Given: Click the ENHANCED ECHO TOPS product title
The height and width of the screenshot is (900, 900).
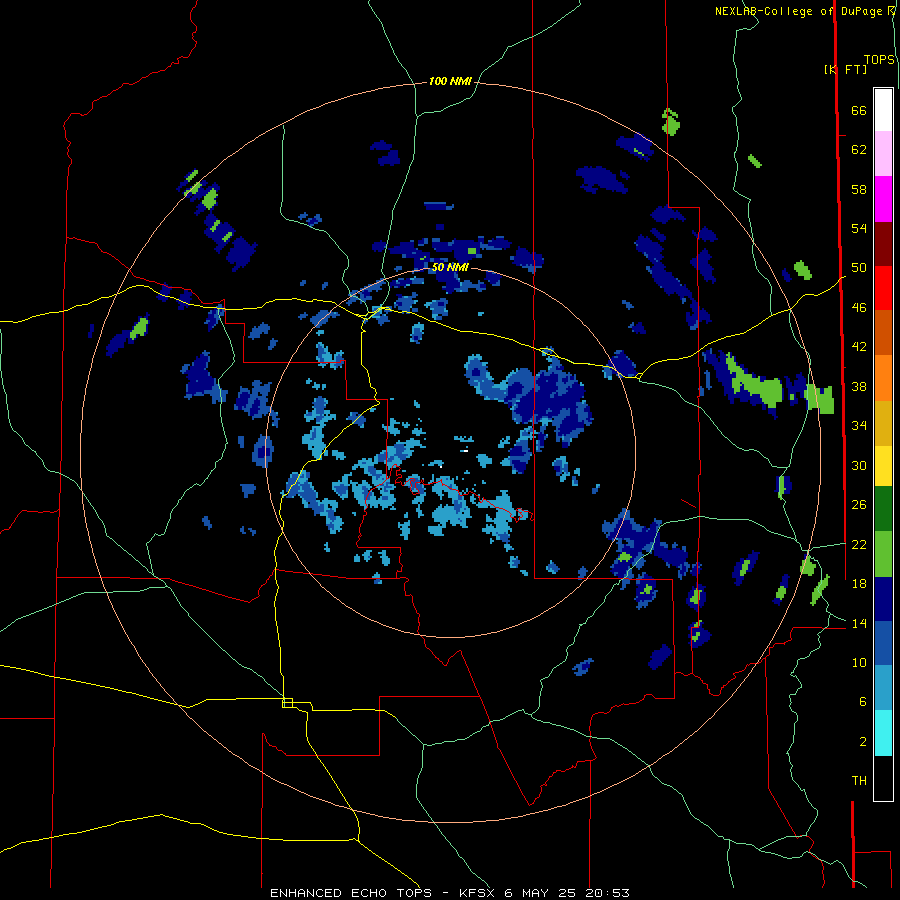Looking at the screenshot, I should (351, 893).
